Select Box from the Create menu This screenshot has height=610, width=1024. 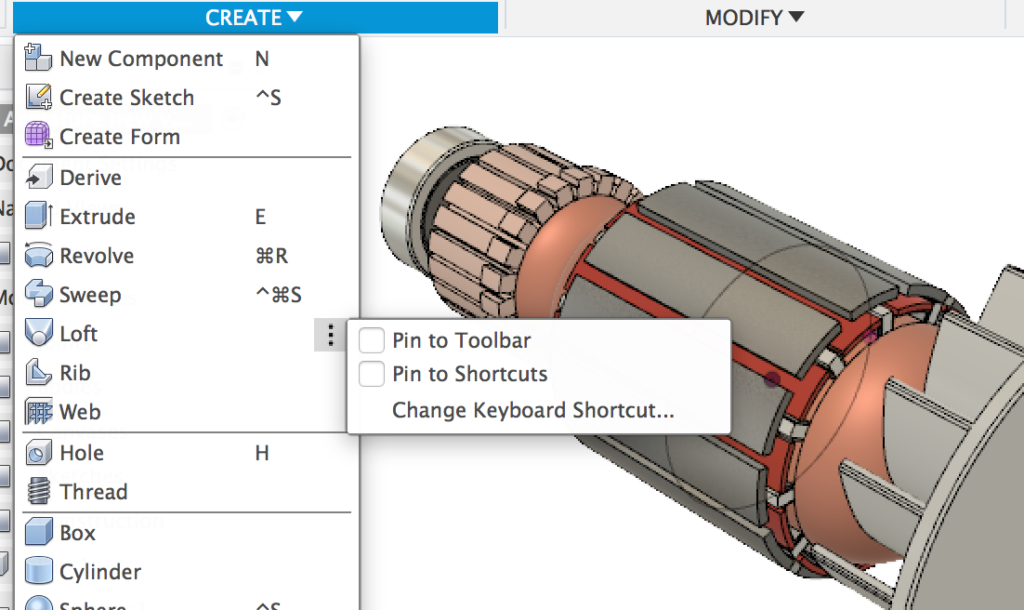point(80,532)
